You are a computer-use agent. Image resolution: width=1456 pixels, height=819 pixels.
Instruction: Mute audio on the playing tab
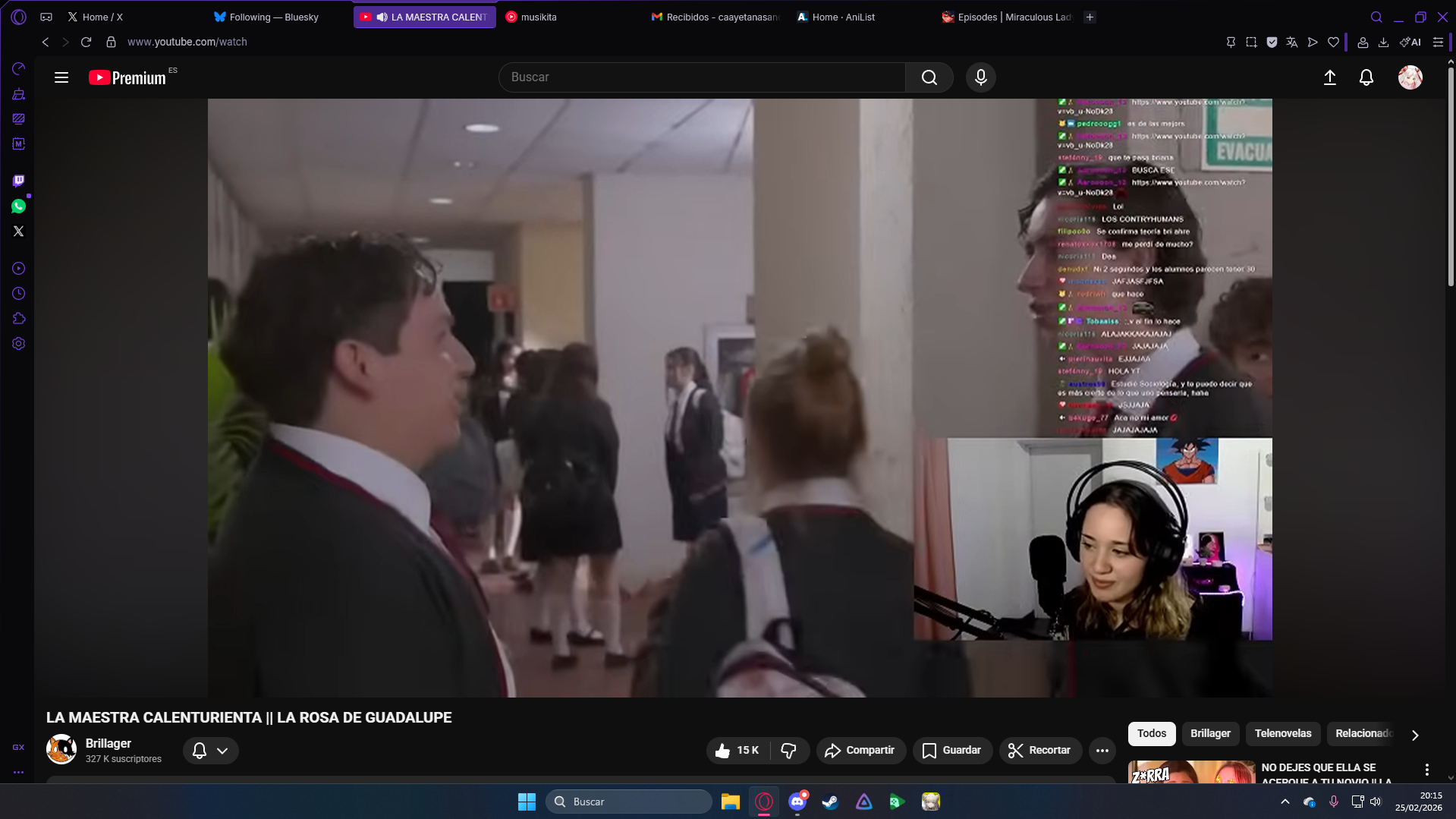382,17
